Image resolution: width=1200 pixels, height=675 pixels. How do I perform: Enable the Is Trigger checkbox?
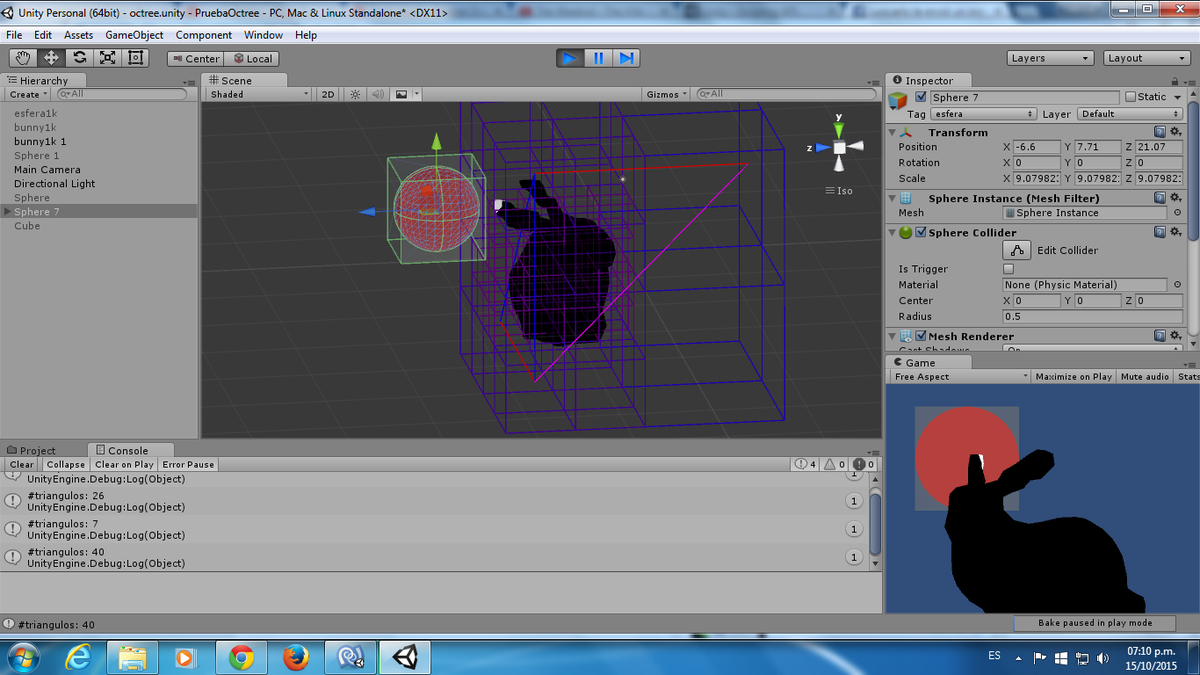pos(1008,269)
